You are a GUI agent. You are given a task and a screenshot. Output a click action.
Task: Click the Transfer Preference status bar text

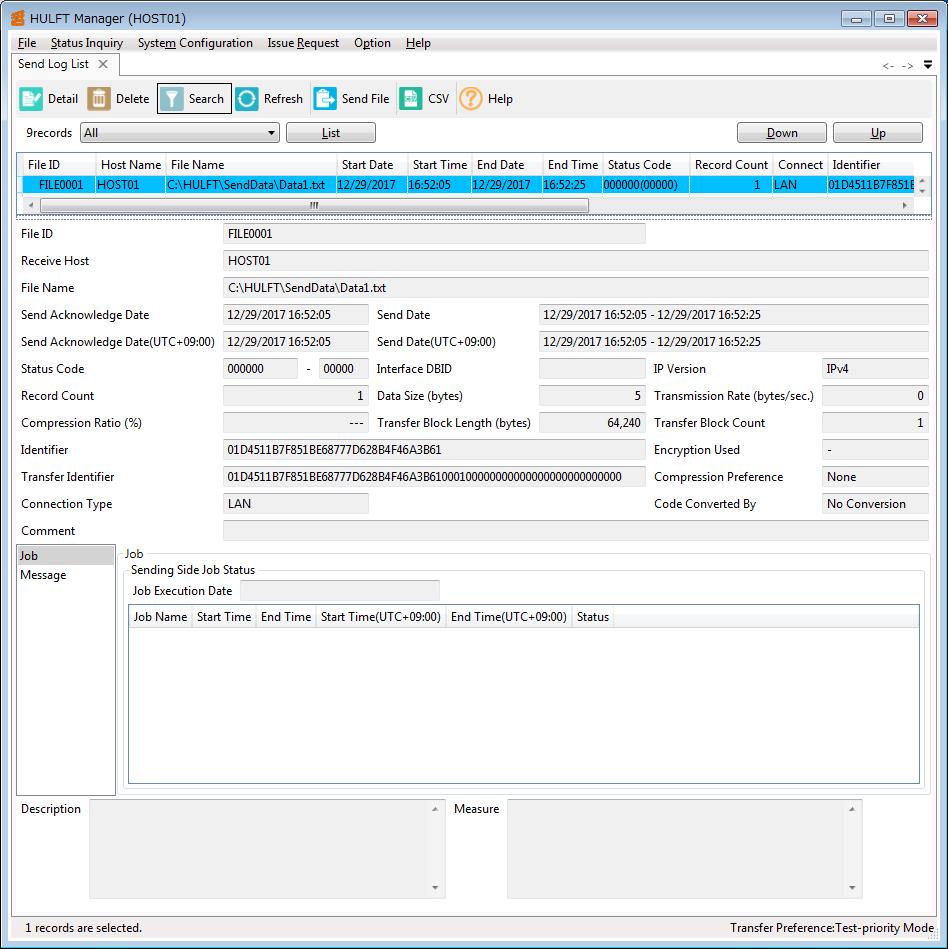(x=832, y=928)
